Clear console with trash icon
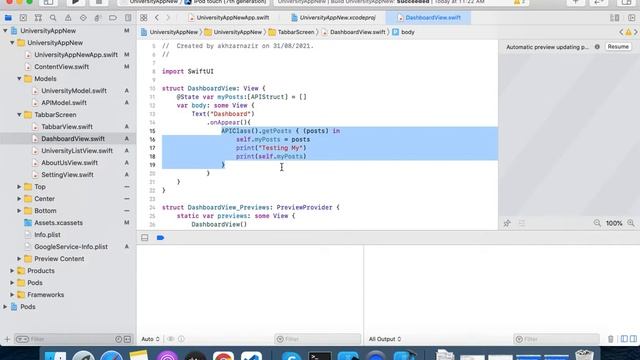This screenshot has width=640, height=360. point(611,339)
